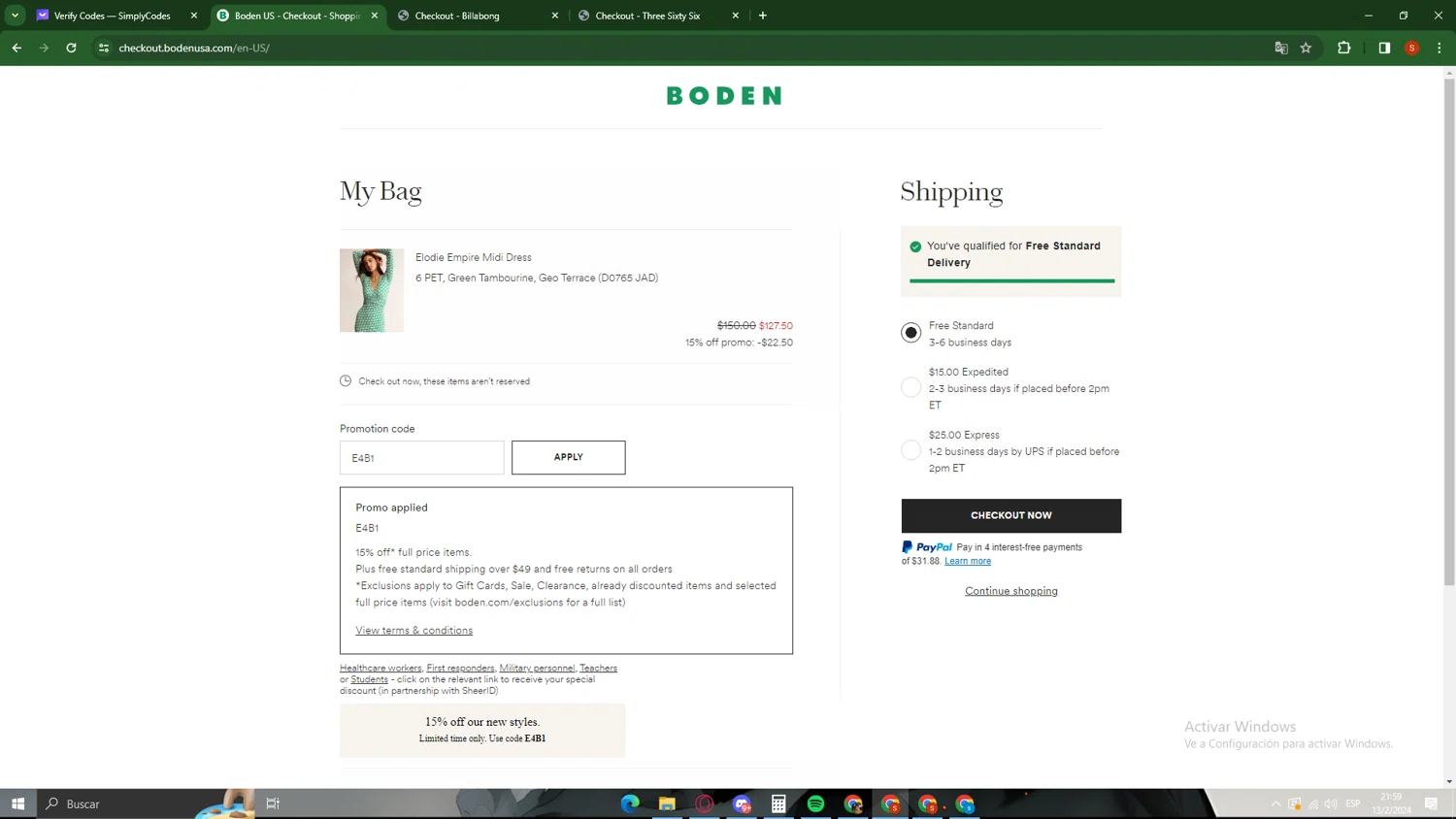Click the Healthcare workers discount link
The width and height of the screenshot is (1456, 819).
(x=381, y=668)
